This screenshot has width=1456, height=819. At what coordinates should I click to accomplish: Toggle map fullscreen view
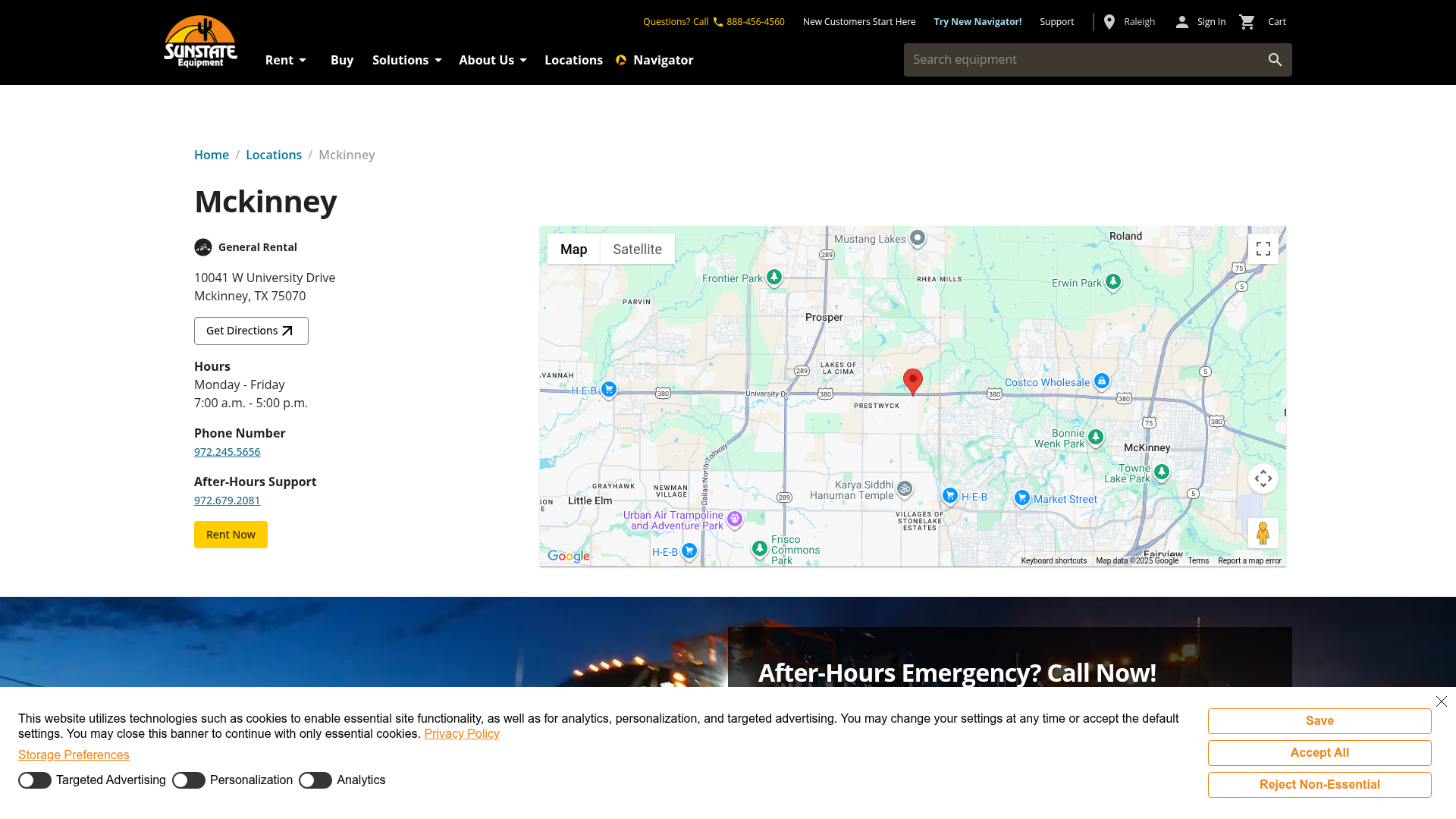(x=1263, y=249)
